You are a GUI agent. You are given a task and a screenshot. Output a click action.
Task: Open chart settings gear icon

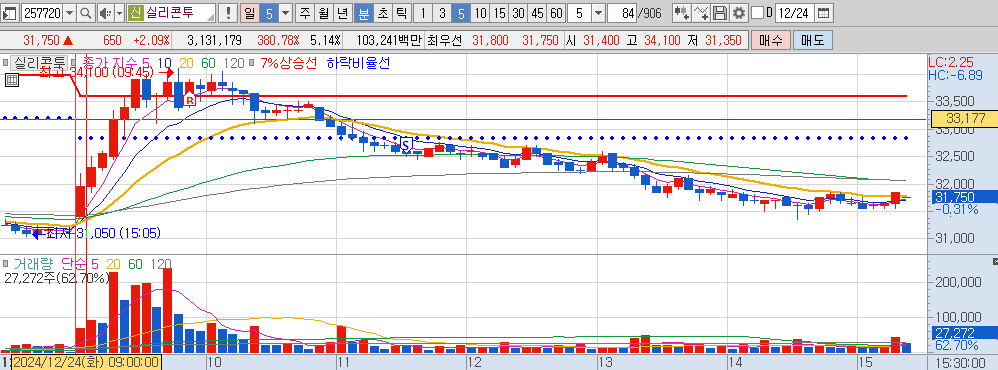738,12
